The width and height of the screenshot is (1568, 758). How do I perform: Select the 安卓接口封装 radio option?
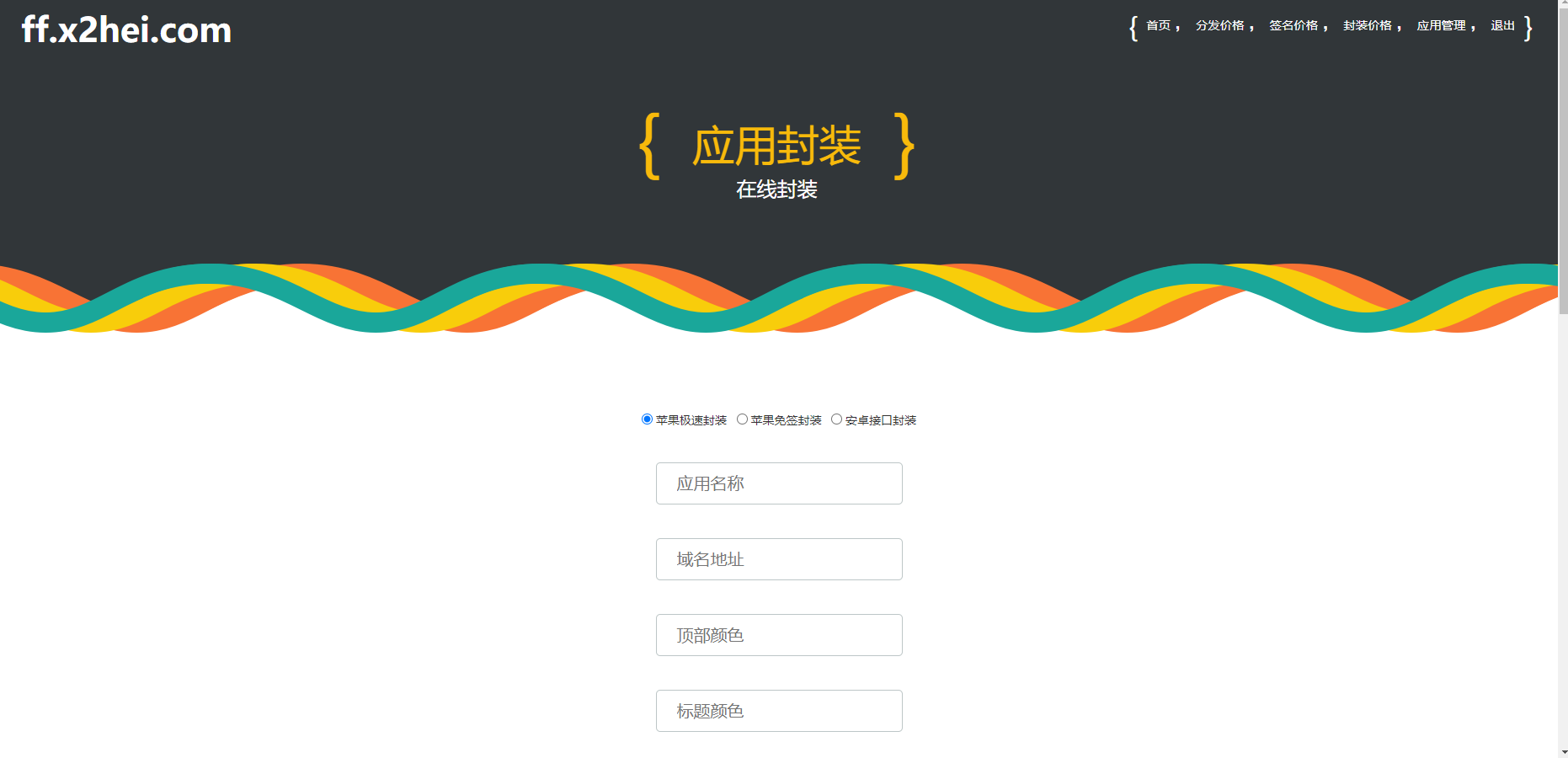(836, 419)
